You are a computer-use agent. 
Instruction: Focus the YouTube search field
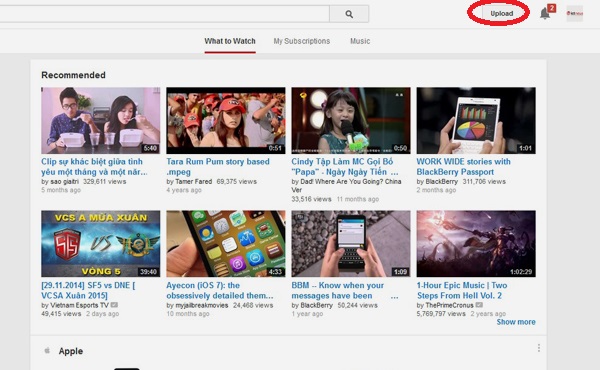coord(165,14)
